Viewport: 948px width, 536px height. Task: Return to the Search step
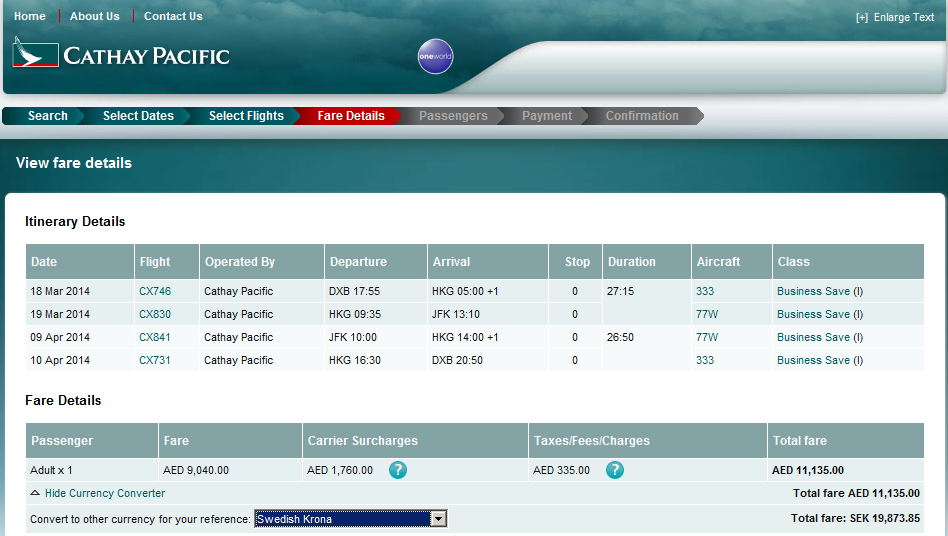pos(47,116)
